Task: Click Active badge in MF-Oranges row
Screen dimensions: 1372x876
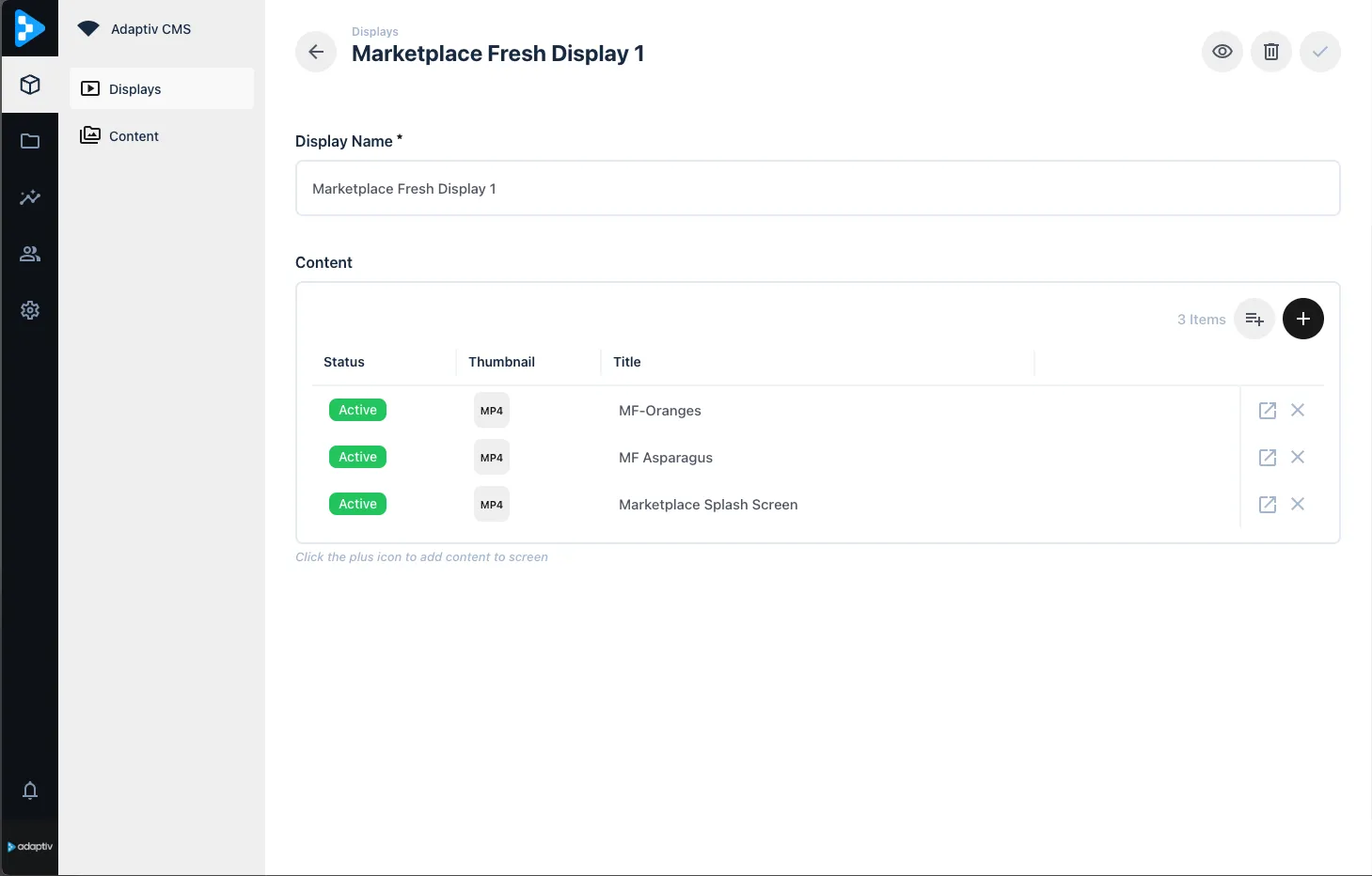Action: [357, 410]
